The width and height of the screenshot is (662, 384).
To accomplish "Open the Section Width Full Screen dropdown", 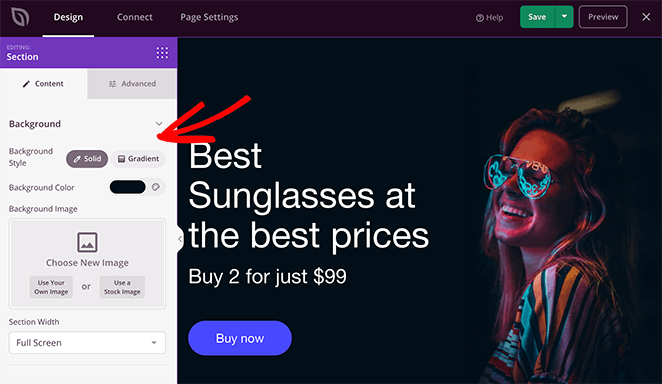I will point(87,343).
